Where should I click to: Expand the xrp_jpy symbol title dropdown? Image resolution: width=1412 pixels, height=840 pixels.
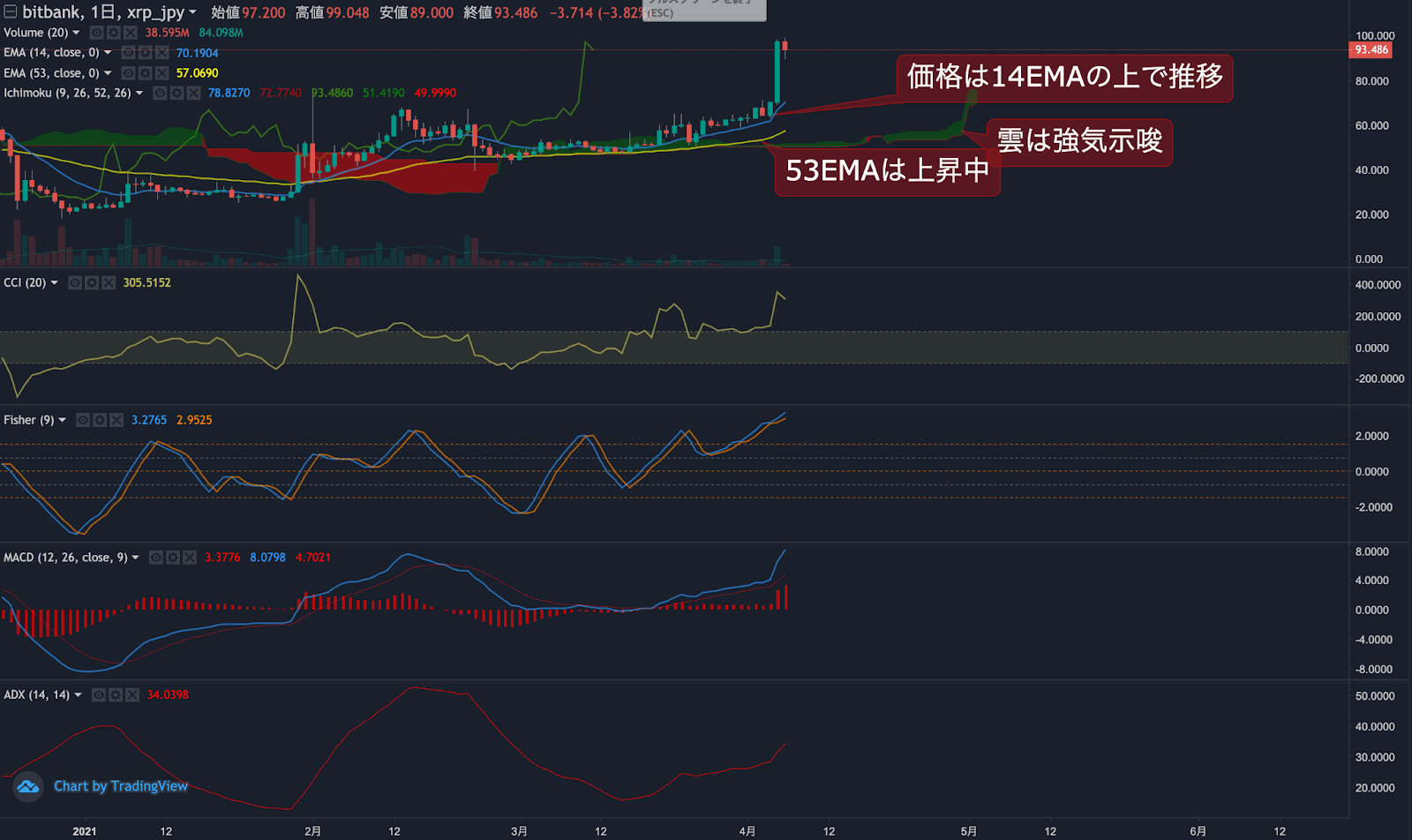tap(192, 12)
